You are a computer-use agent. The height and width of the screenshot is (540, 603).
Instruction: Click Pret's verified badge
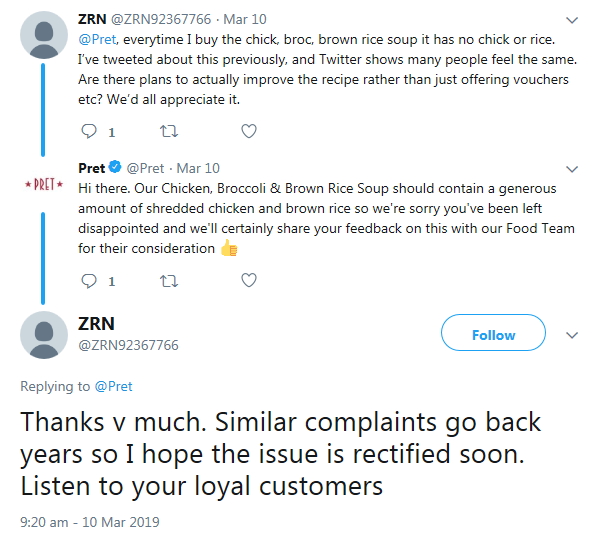tap(115, 168)
